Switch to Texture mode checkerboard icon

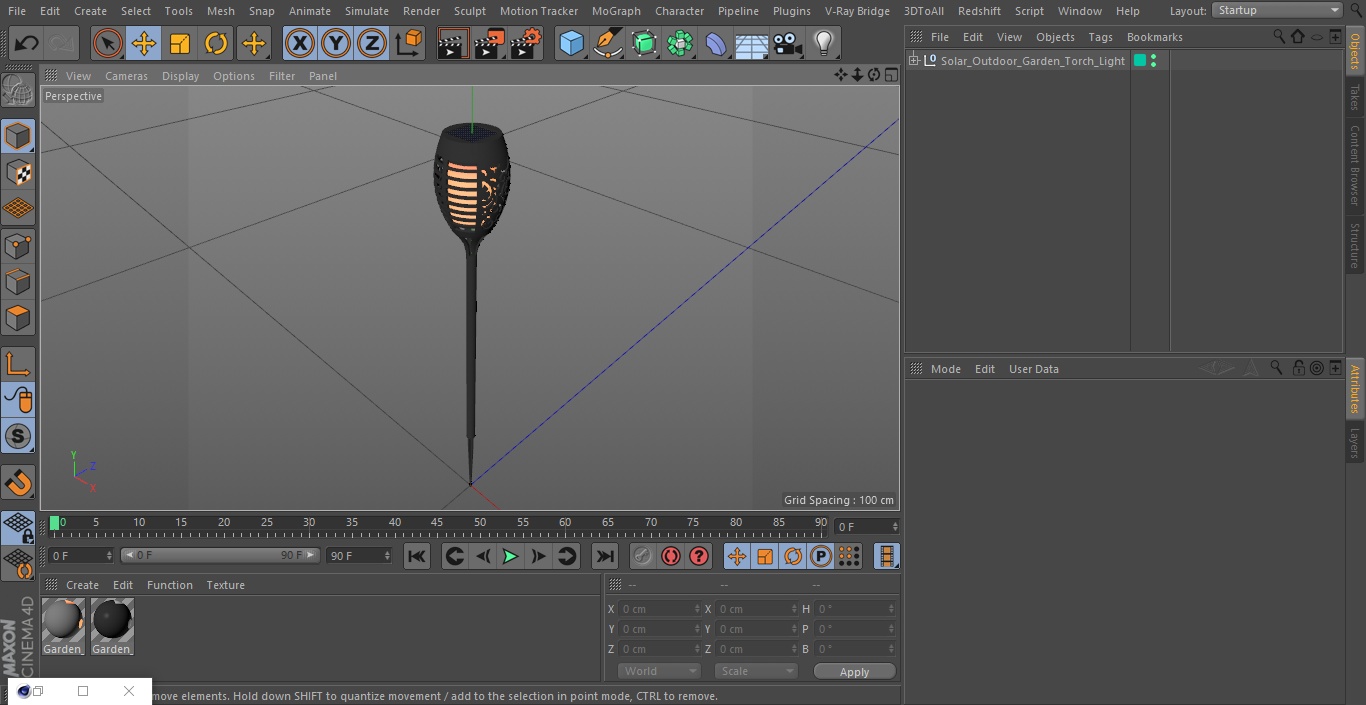pyautogui.click(x=18, y=172)
